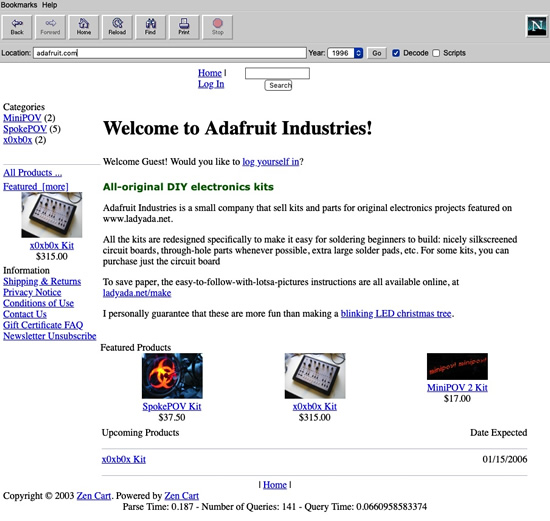Click Featured [more] link
550x521 pixels.
coord(36,187)
